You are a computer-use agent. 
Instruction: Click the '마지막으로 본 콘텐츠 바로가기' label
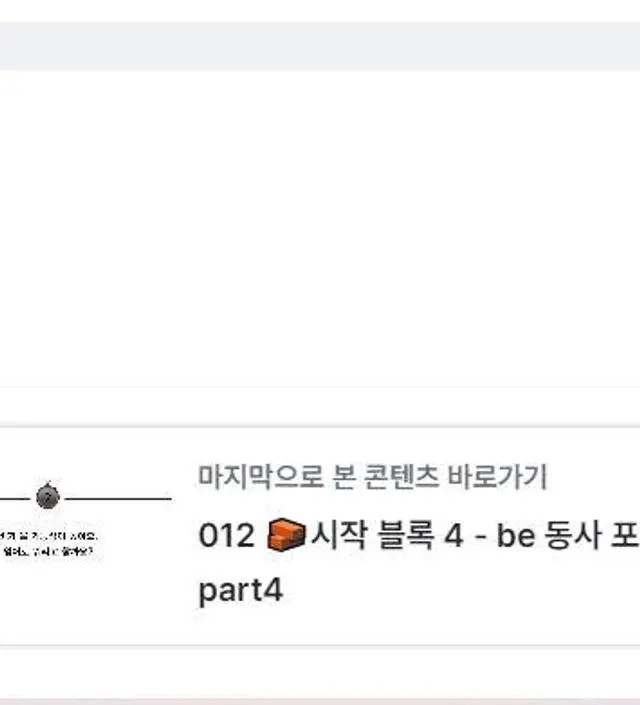tap(372, 477)
